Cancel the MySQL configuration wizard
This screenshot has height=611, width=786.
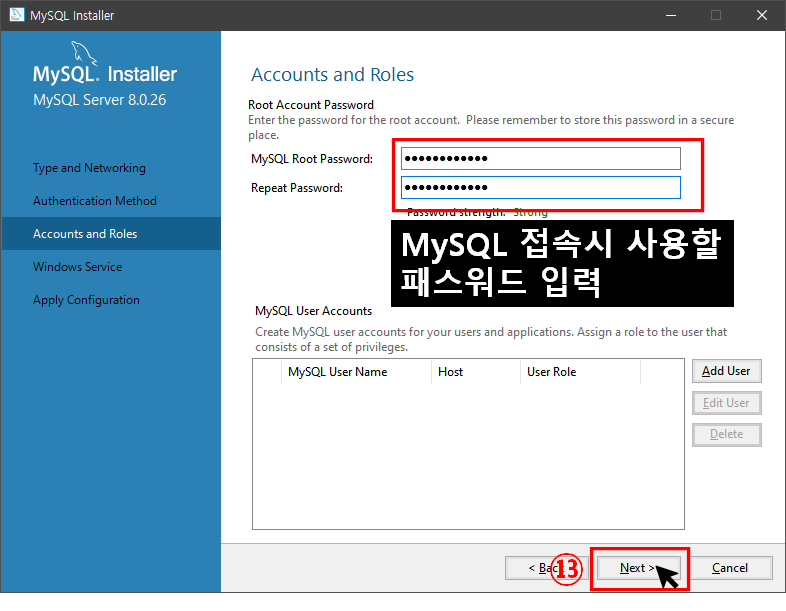click(730, 568)
